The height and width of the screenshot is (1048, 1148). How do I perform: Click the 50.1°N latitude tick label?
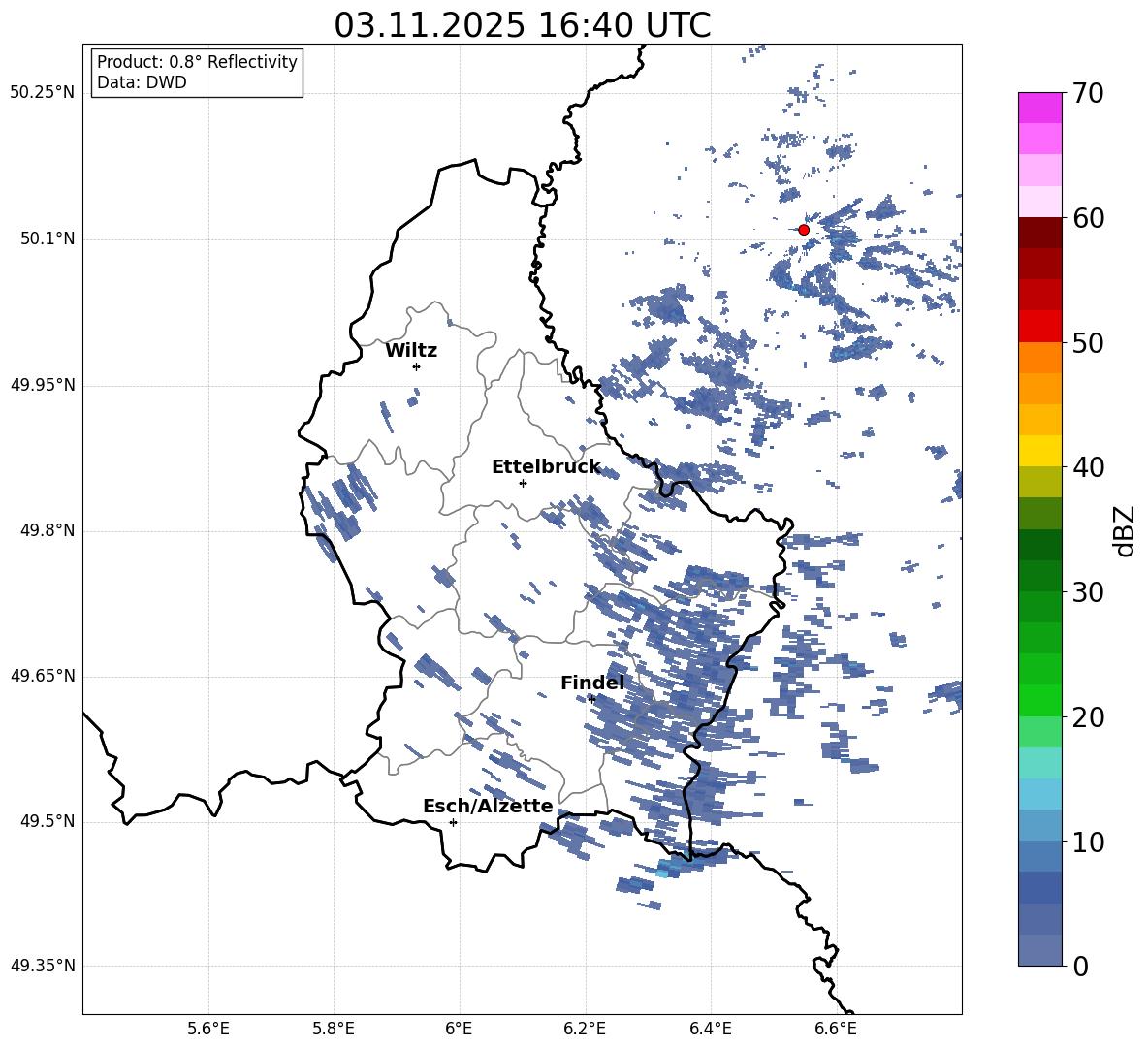coord(47,239)
